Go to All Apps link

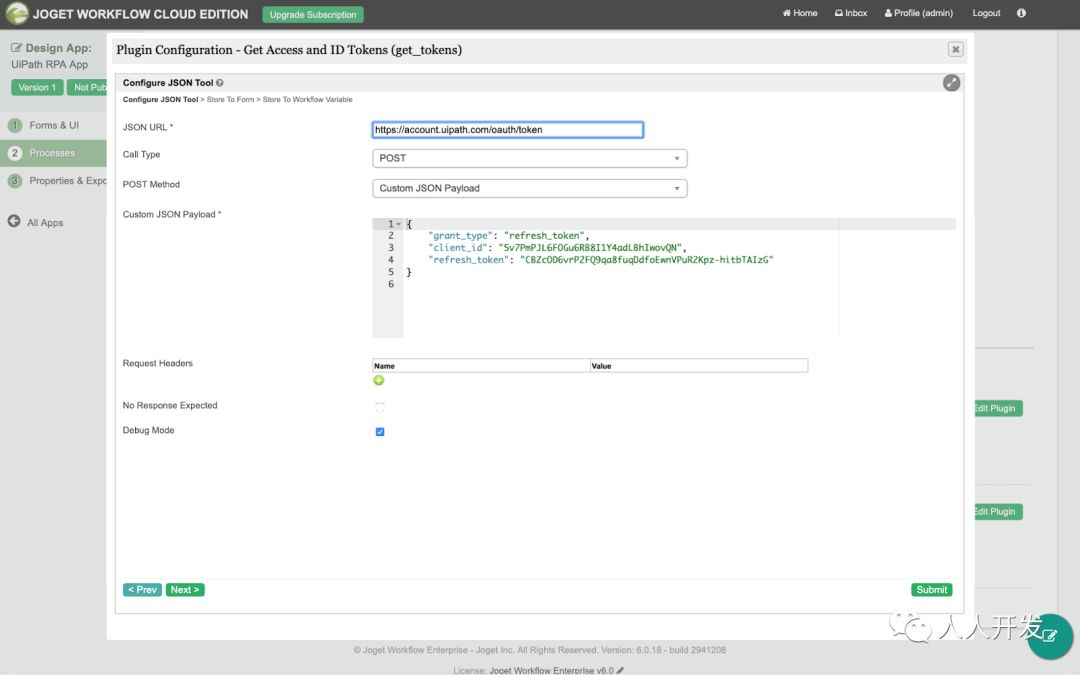pos(45,222)
